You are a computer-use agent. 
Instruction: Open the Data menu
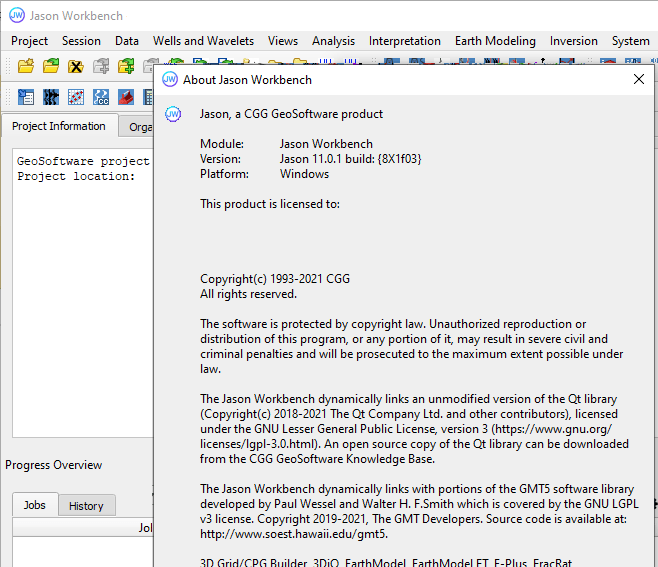tap(127, 41)
